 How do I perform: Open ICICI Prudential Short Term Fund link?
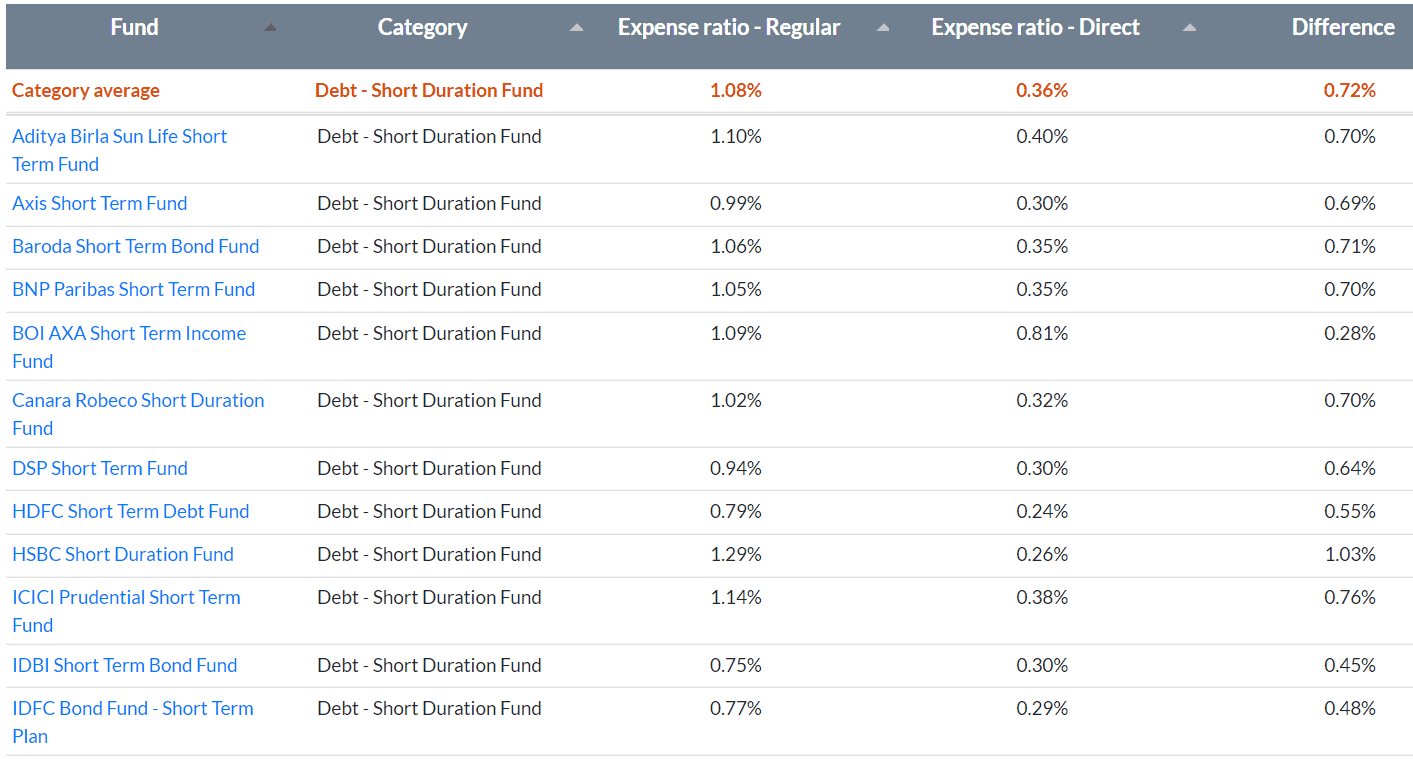point(126,611)
